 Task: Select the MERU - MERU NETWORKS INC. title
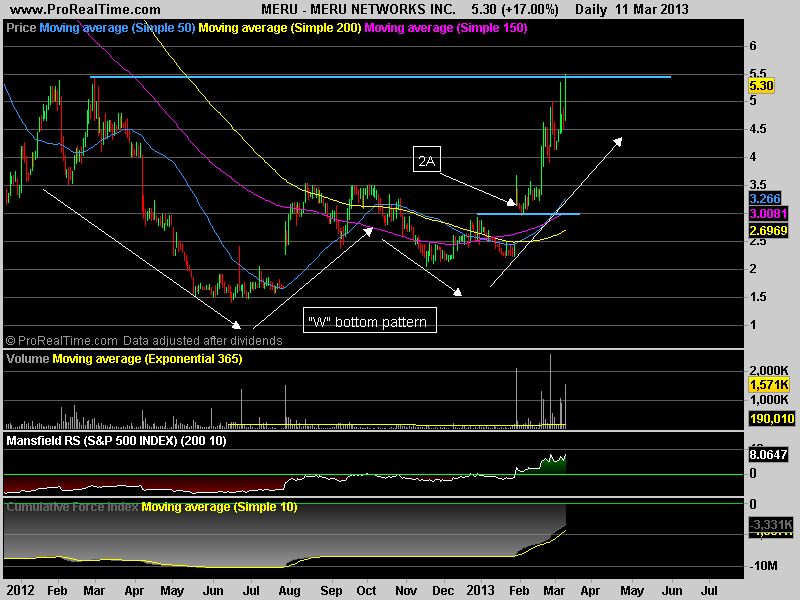(358, 9)
